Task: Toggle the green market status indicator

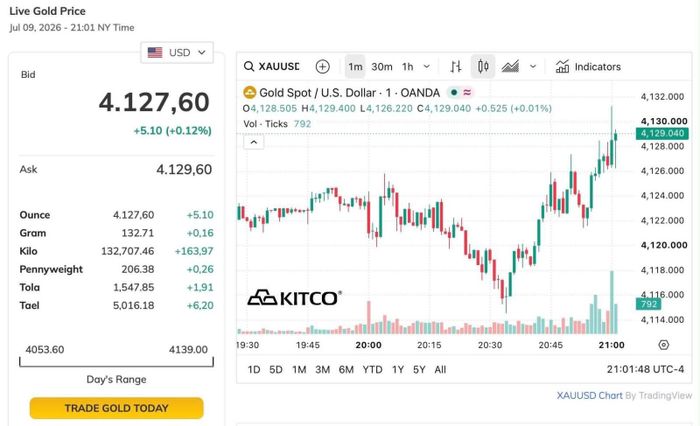Action: pyautogui.click(x=454, y=92)
